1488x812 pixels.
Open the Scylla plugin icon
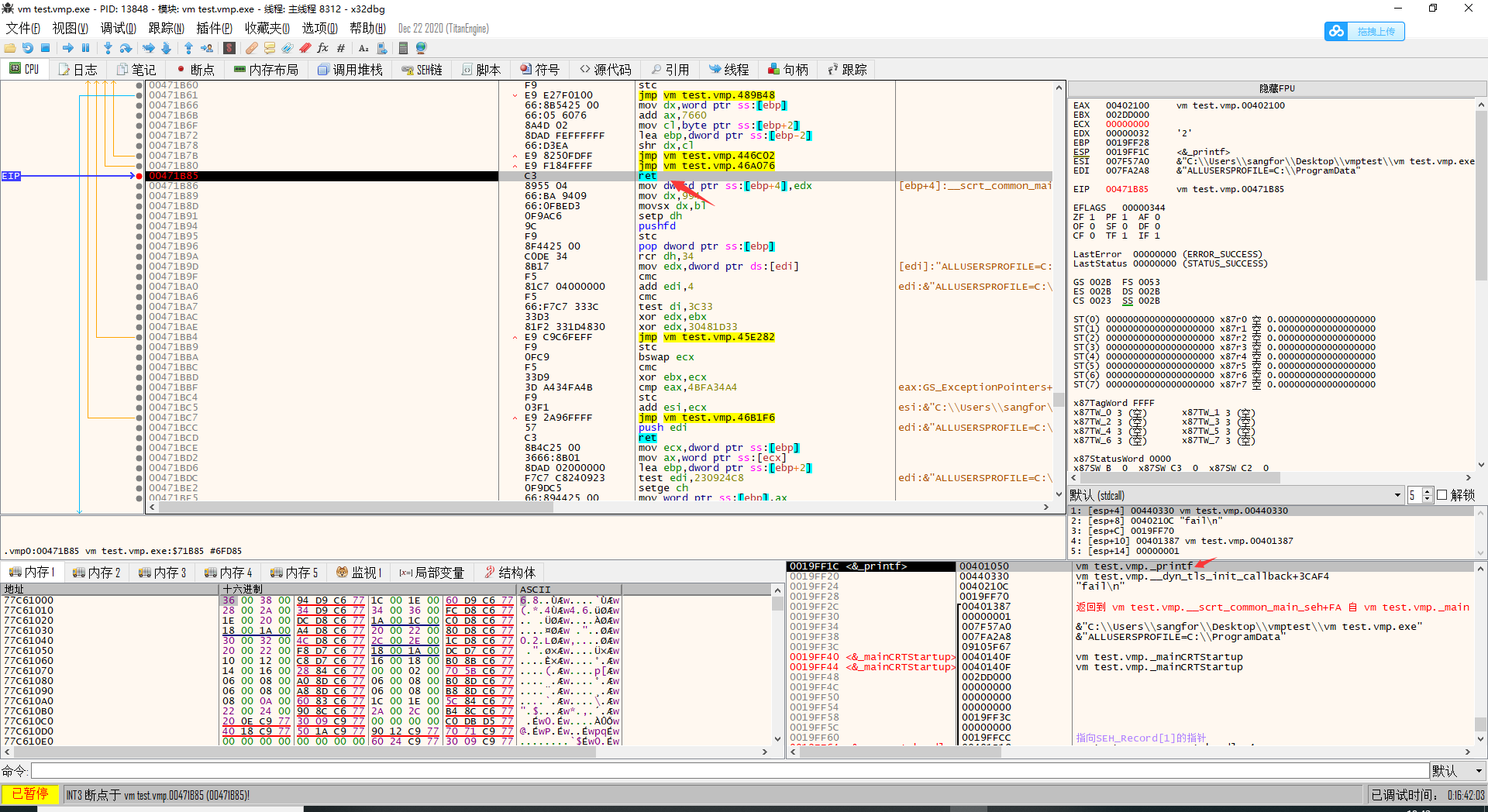pyautogui.click(x=229, y=48)
